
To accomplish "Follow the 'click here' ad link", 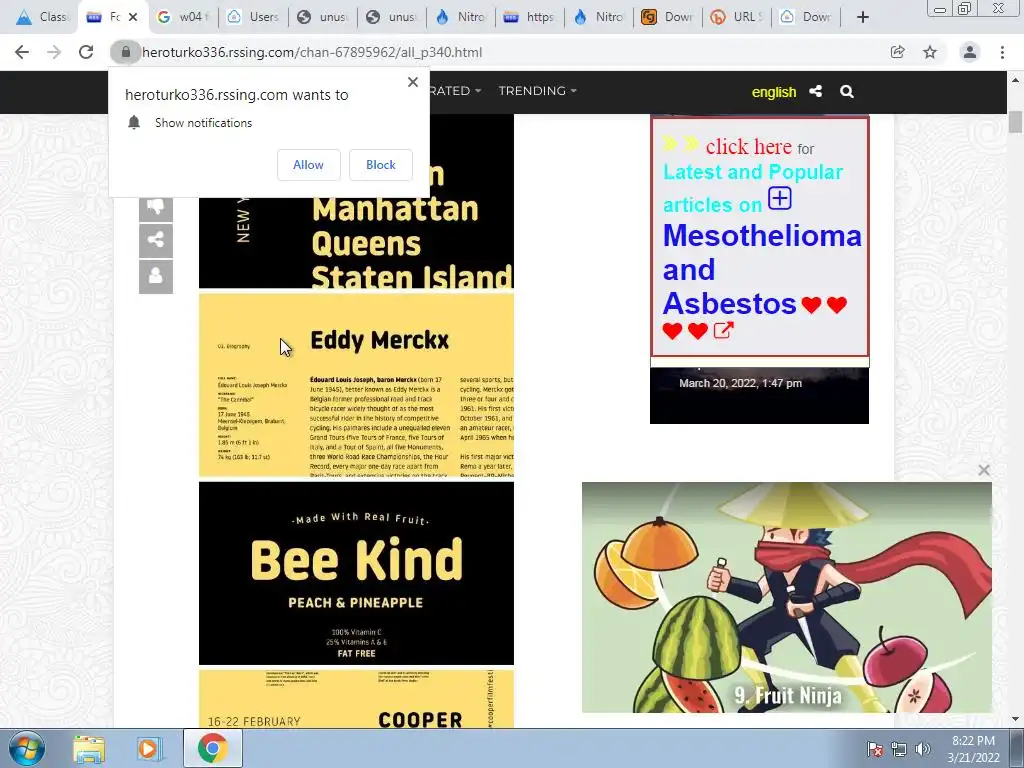I will (x=748, y=146).
